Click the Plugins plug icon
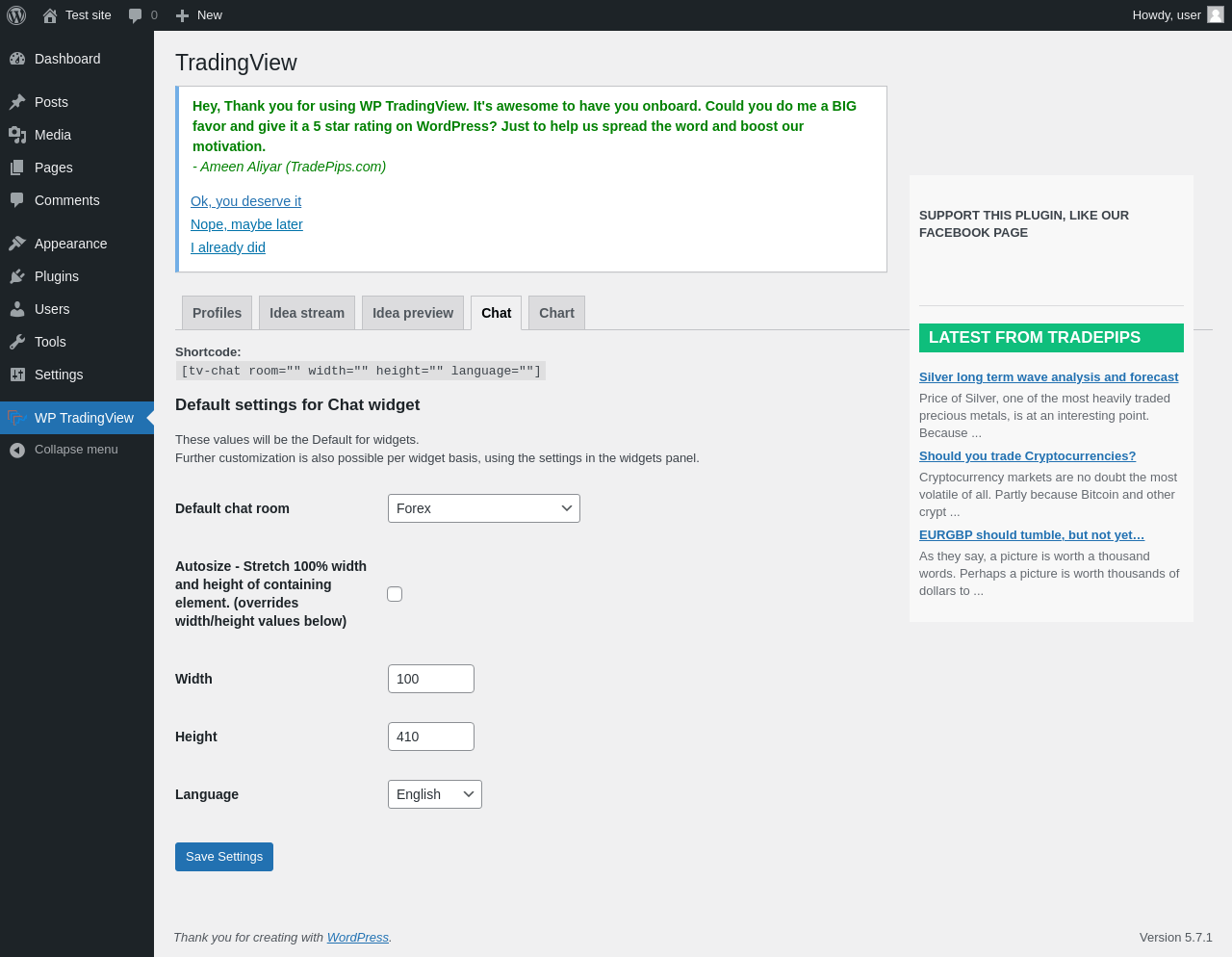The height and width of the screenshot is (957, 1232). point(17,276)
